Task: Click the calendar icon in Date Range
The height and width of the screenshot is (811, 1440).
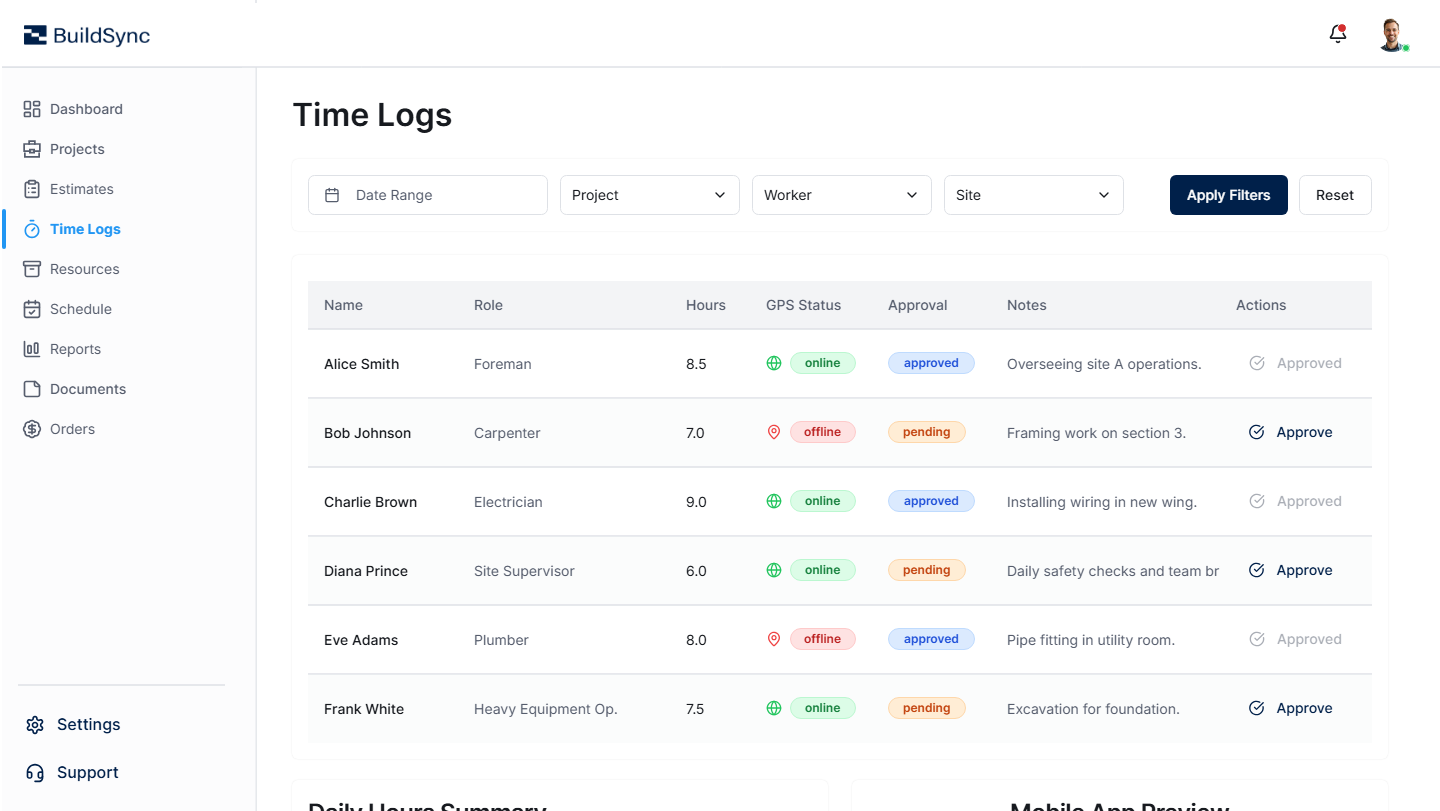Action: point(331,194)
